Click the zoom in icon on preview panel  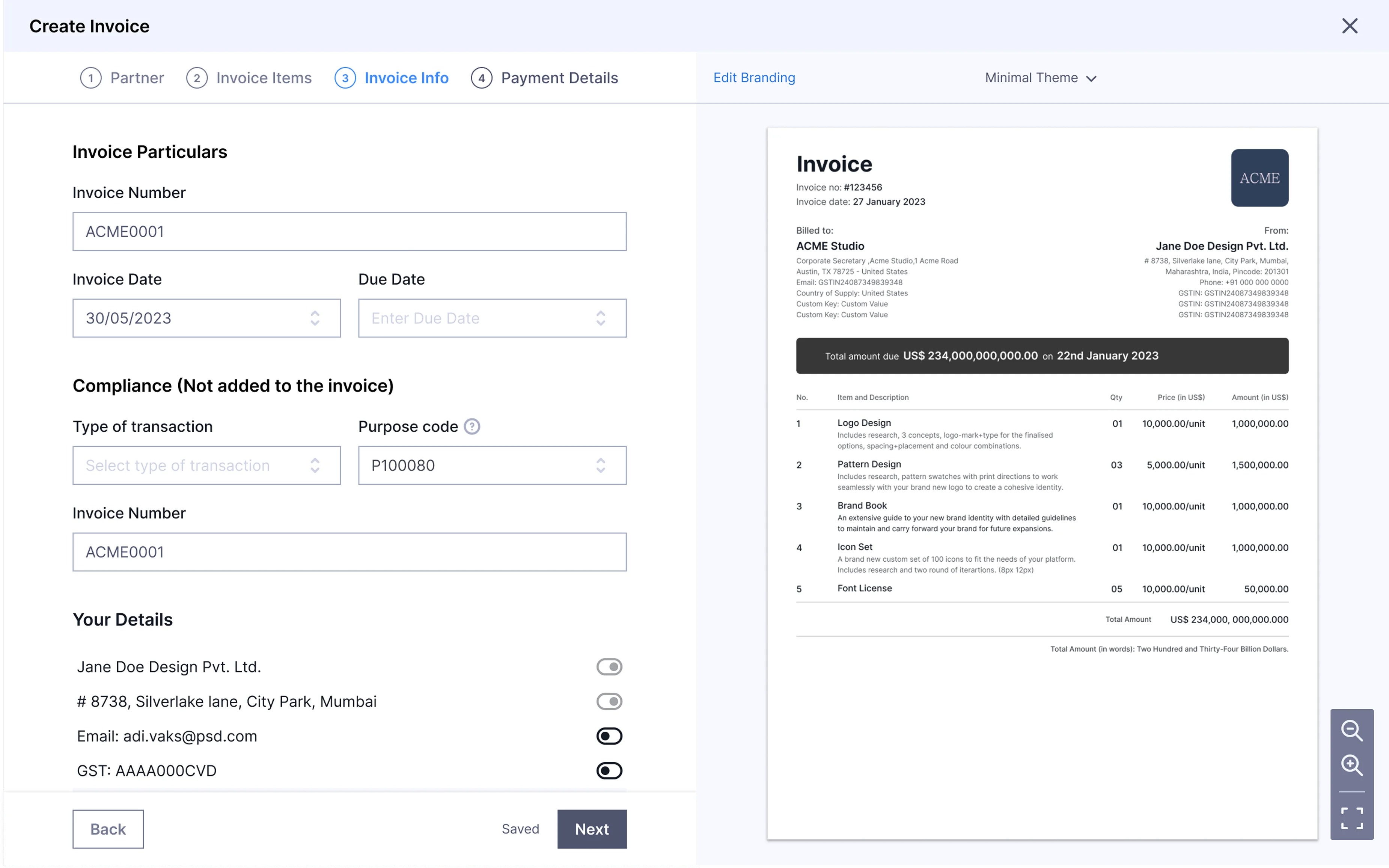pos(1352,766)
